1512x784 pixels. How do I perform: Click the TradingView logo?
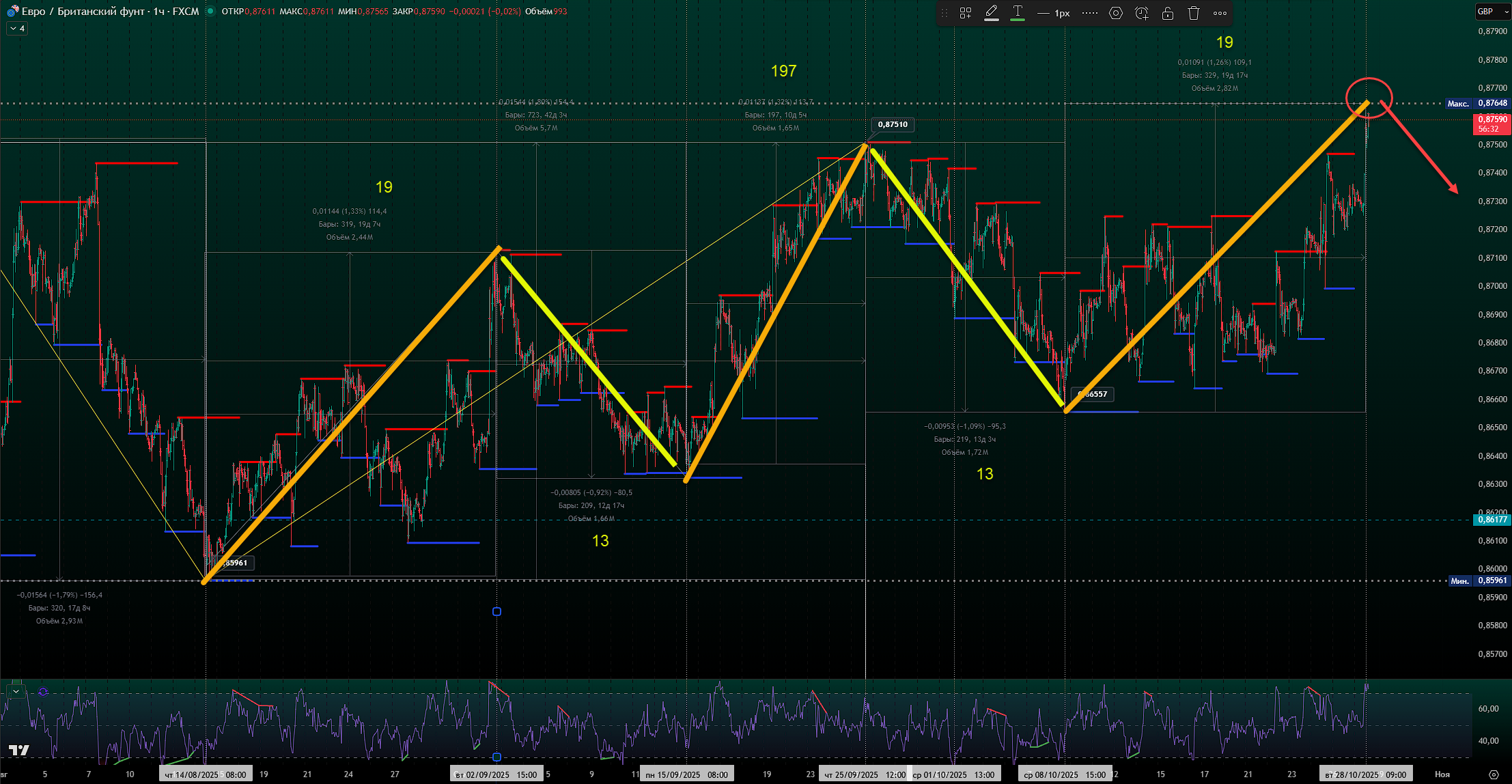19,750
